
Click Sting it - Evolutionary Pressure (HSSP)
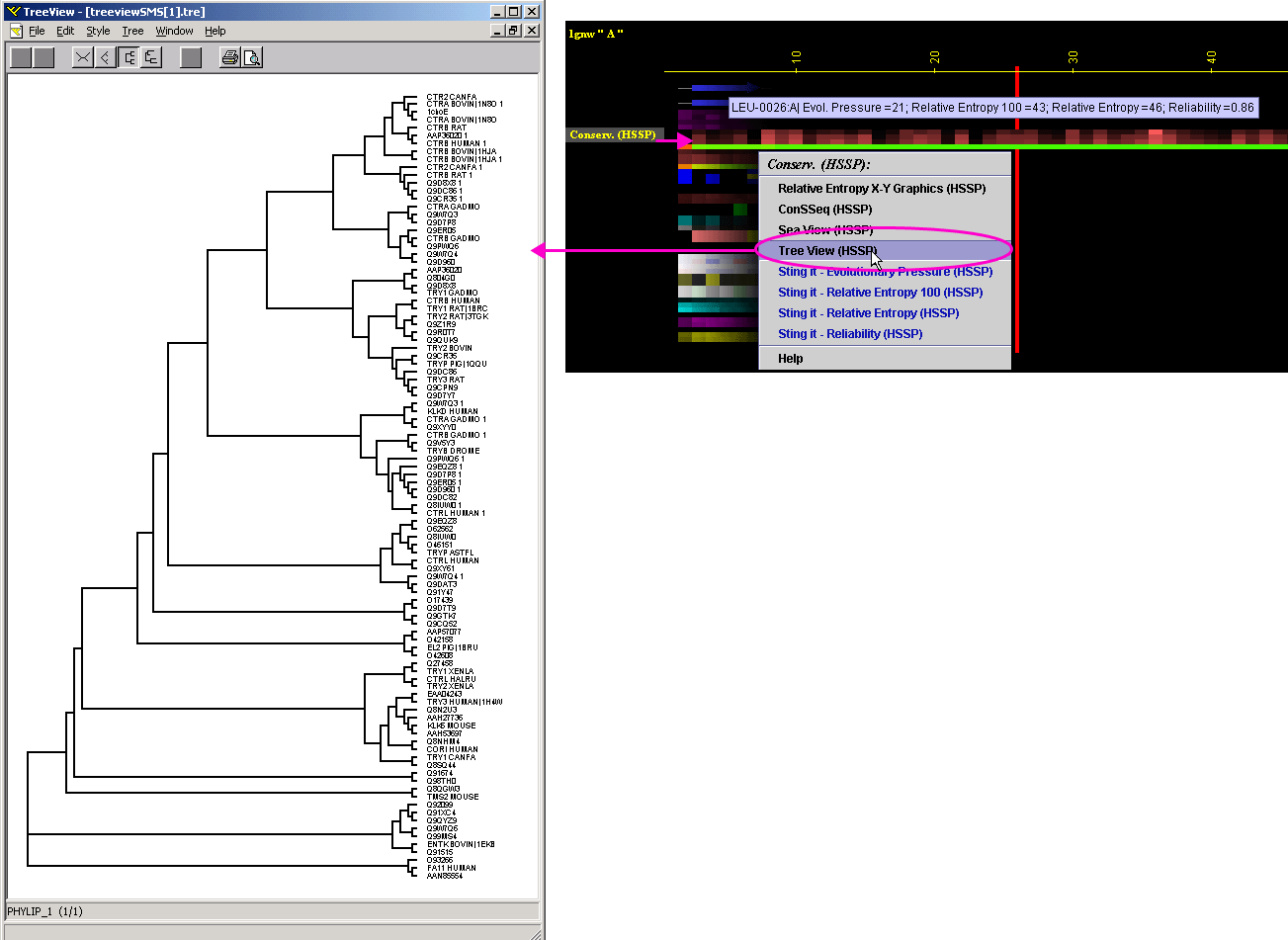pos(885,272)
